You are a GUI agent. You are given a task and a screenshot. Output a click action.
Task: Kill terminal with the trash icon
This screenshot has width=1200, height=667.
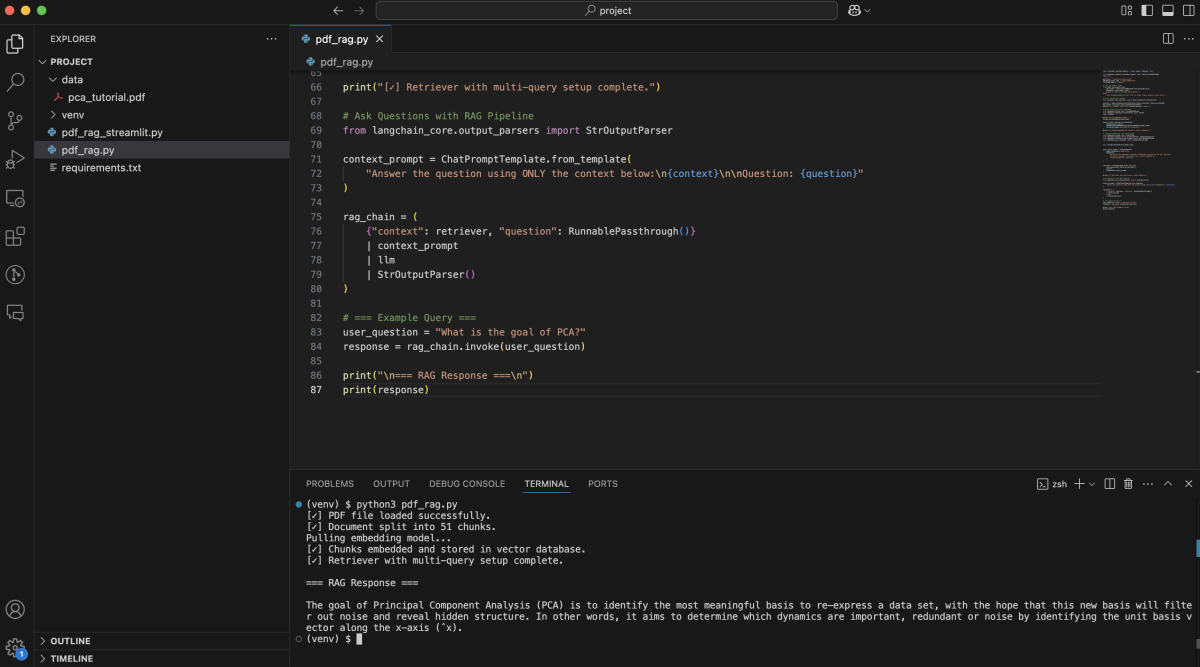pos(1128,484)
